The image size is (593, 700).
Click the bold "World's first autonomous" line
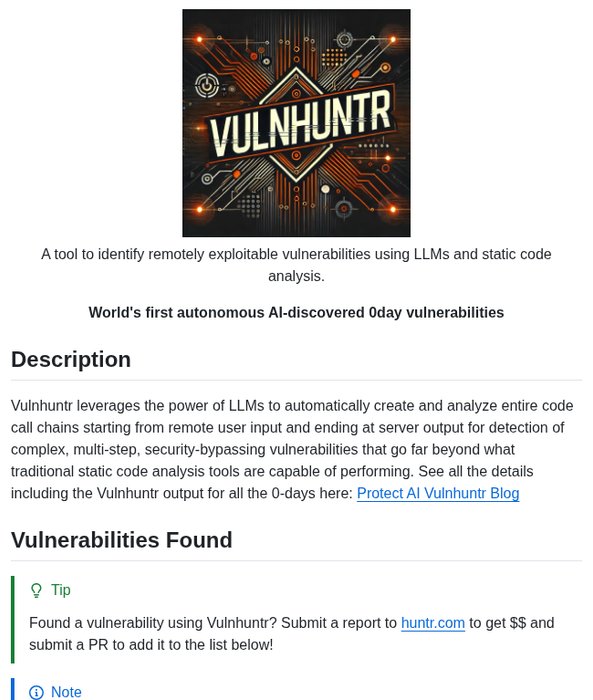coord(296,312)
